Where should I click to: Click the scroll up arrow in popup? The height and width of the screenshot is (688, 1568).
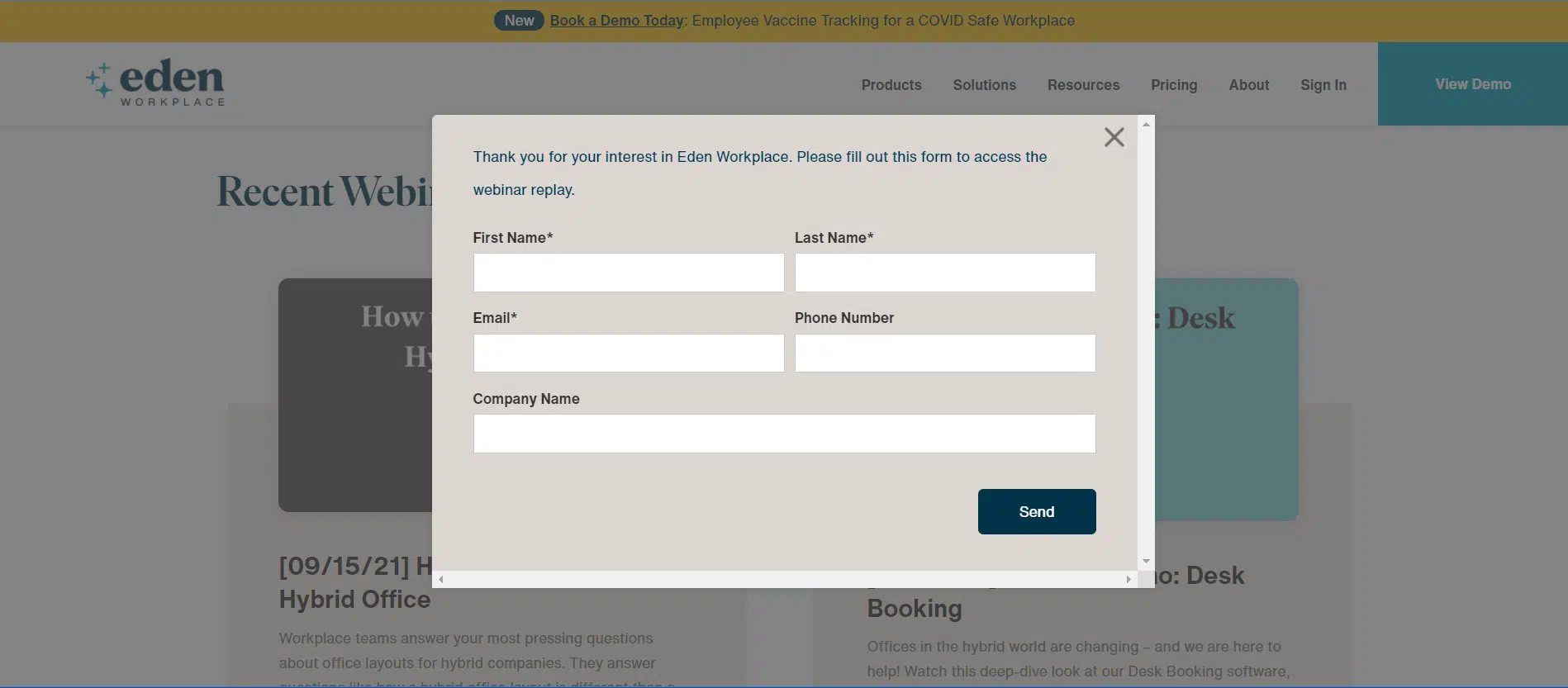[1146, 124]
